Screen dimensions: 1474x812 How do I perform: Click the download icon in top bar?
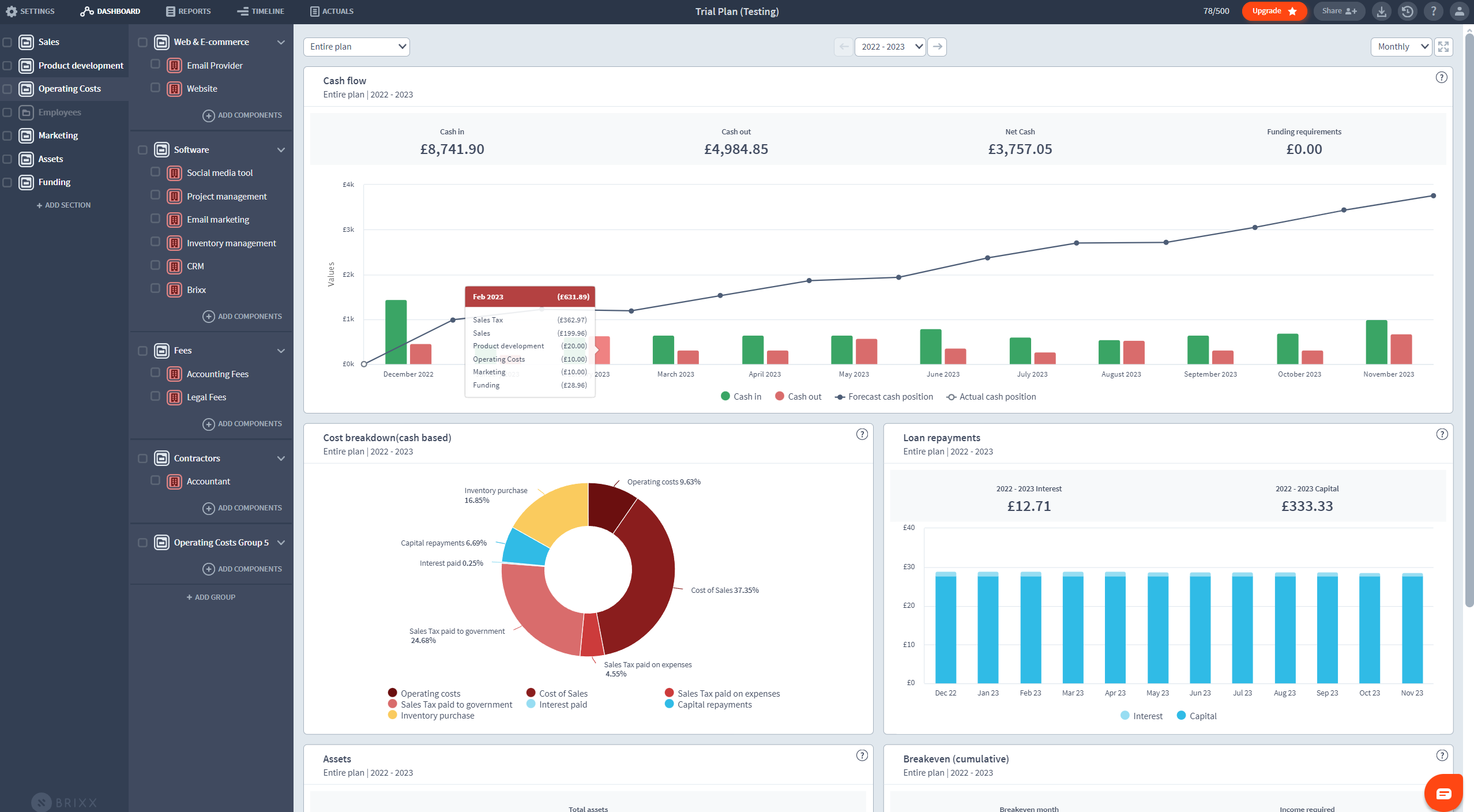point(1381,12)
